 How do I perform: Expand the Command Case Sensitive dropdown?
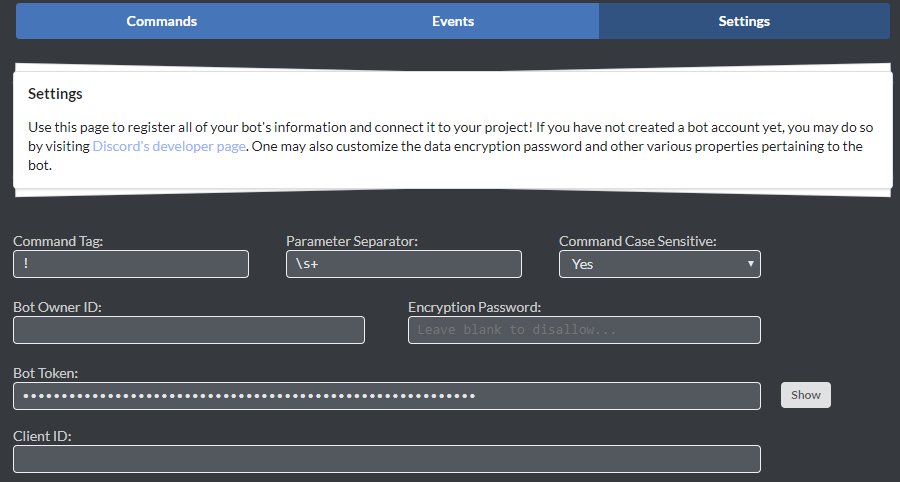coord(659,264)
